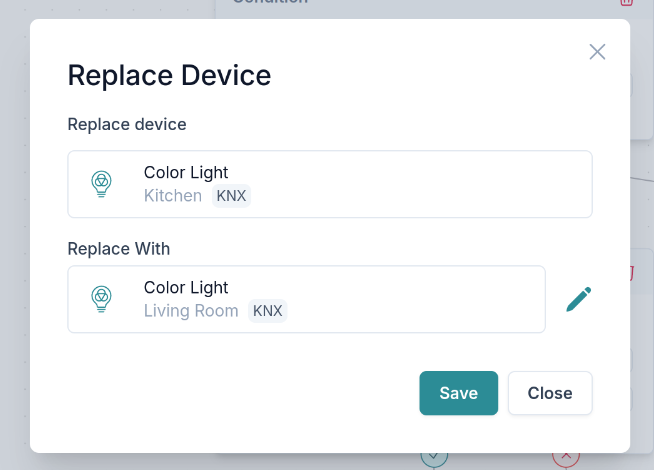Click the Kitchen Color Light bulb icon
Screen dimensions: 654x470
point(101,184)
